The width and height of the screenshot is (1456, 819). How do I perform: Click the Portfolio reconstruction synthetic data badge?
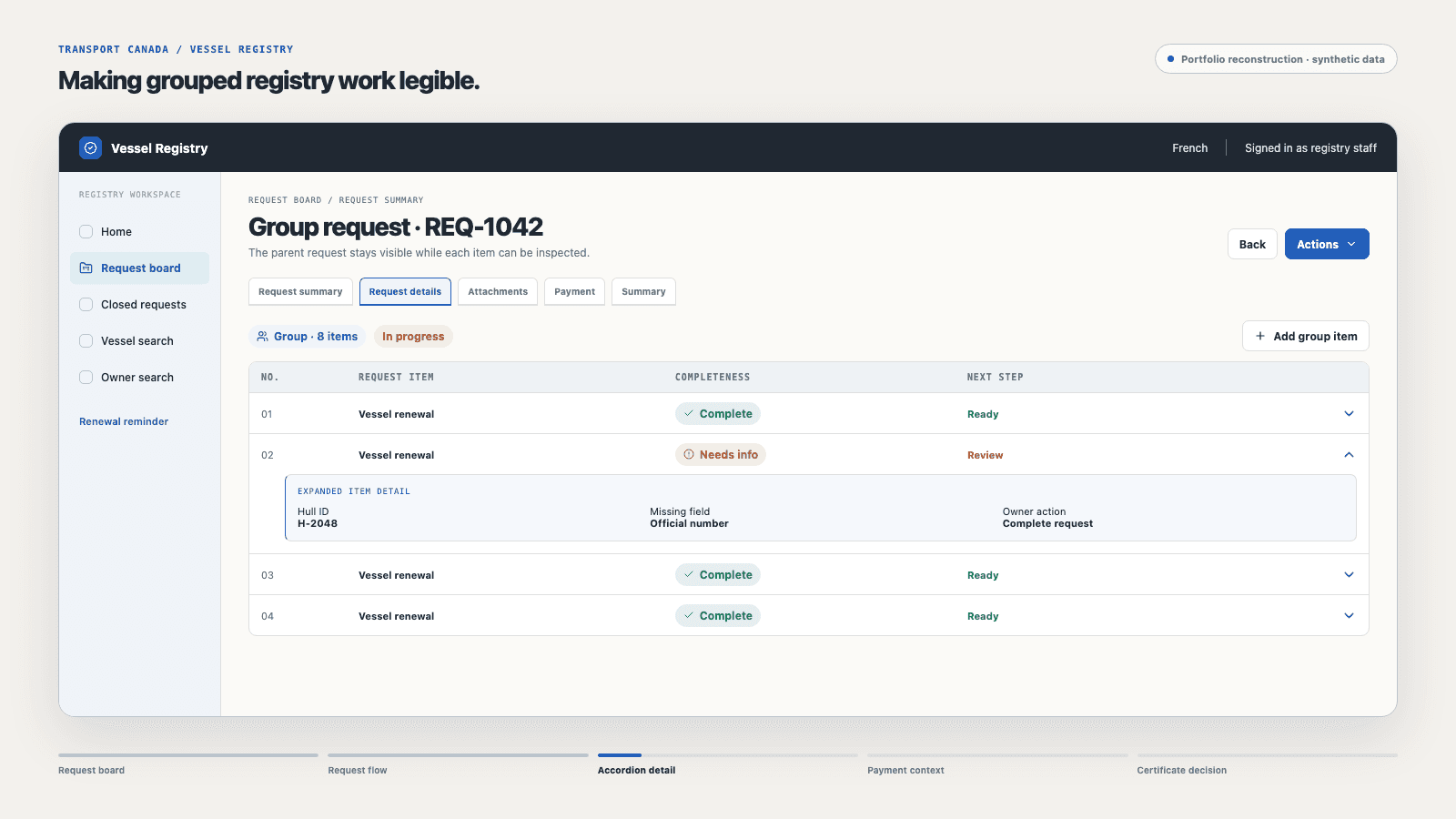pos(1276,59)
